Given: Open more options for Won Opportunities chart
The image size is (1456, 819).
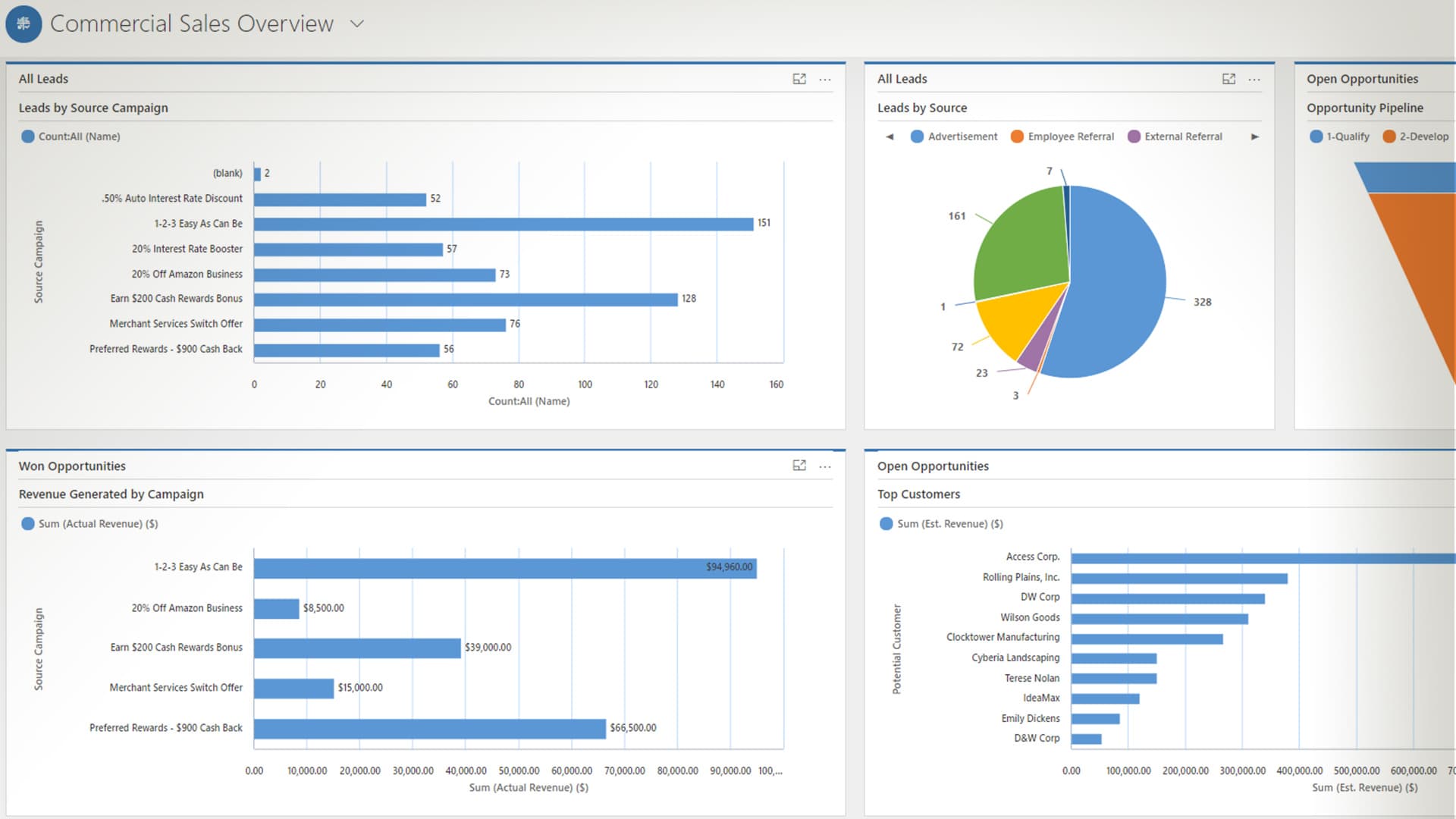Looking at the screenshot, I should (825, 466).
